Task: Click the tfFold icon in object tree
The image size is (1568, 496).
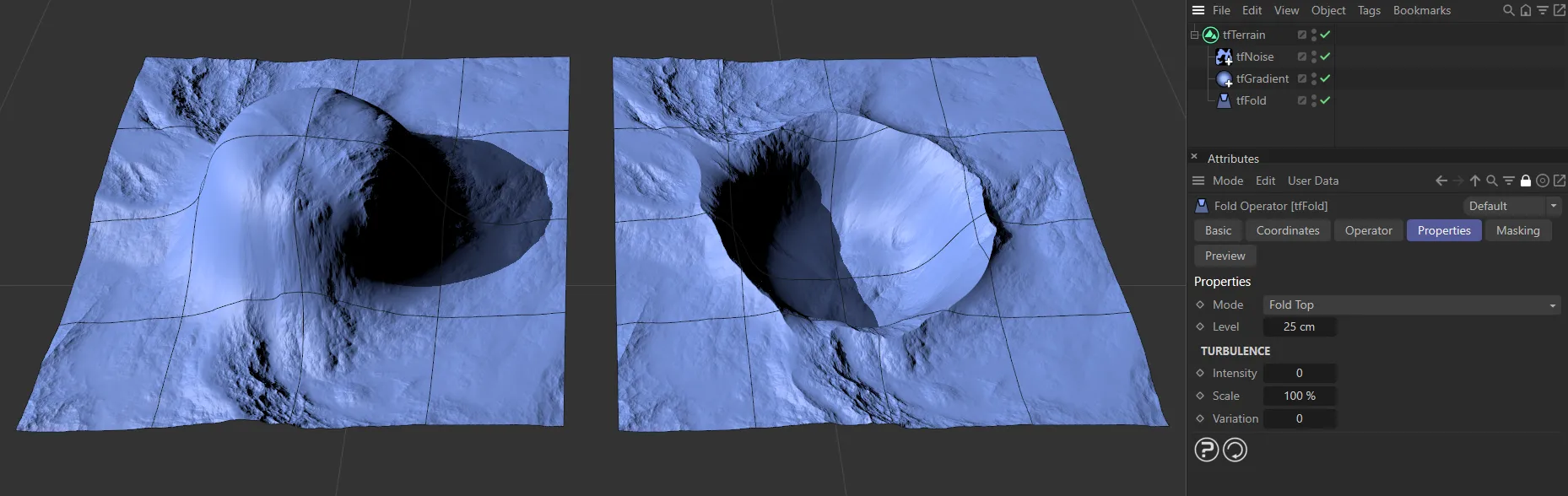Action: 1224,100
